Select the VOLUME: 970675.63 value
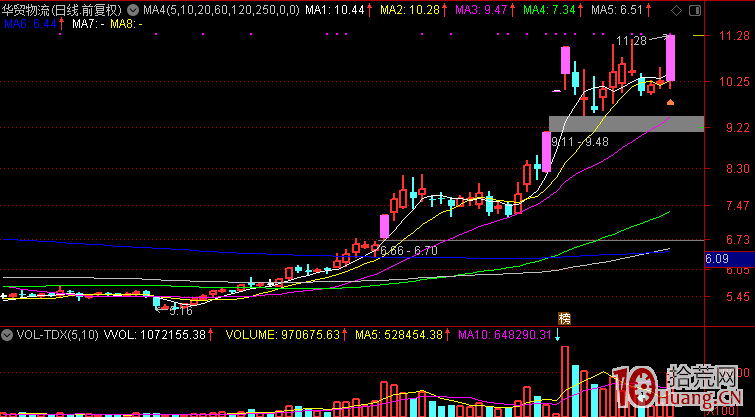The height and width of the screenshot is (417, 755). pos(283,335)
